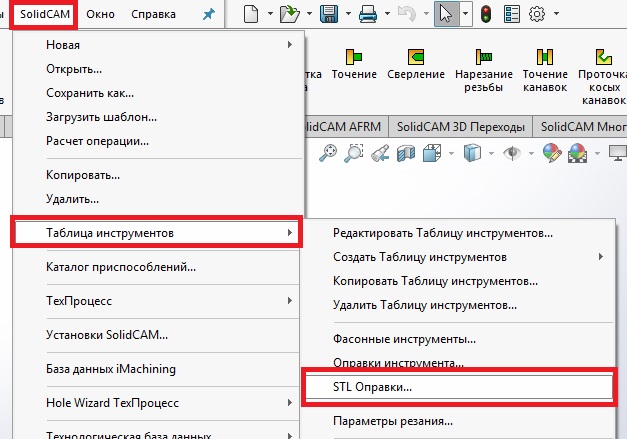Viewport: 627px width, 439px height.
Task: Open the dropdown arrow next to Save
Action: (x=348, y=14)
